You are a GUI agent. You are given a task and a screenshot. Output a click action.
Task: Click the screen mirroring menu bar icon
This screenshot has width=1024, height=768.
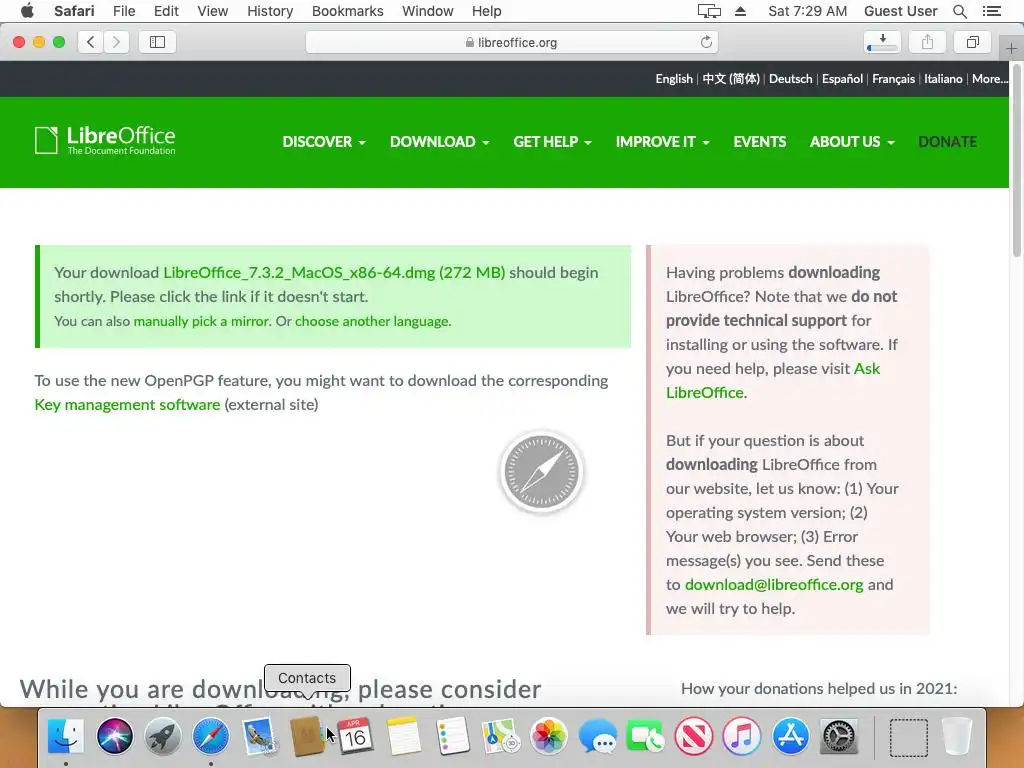[x=709, y=11]
